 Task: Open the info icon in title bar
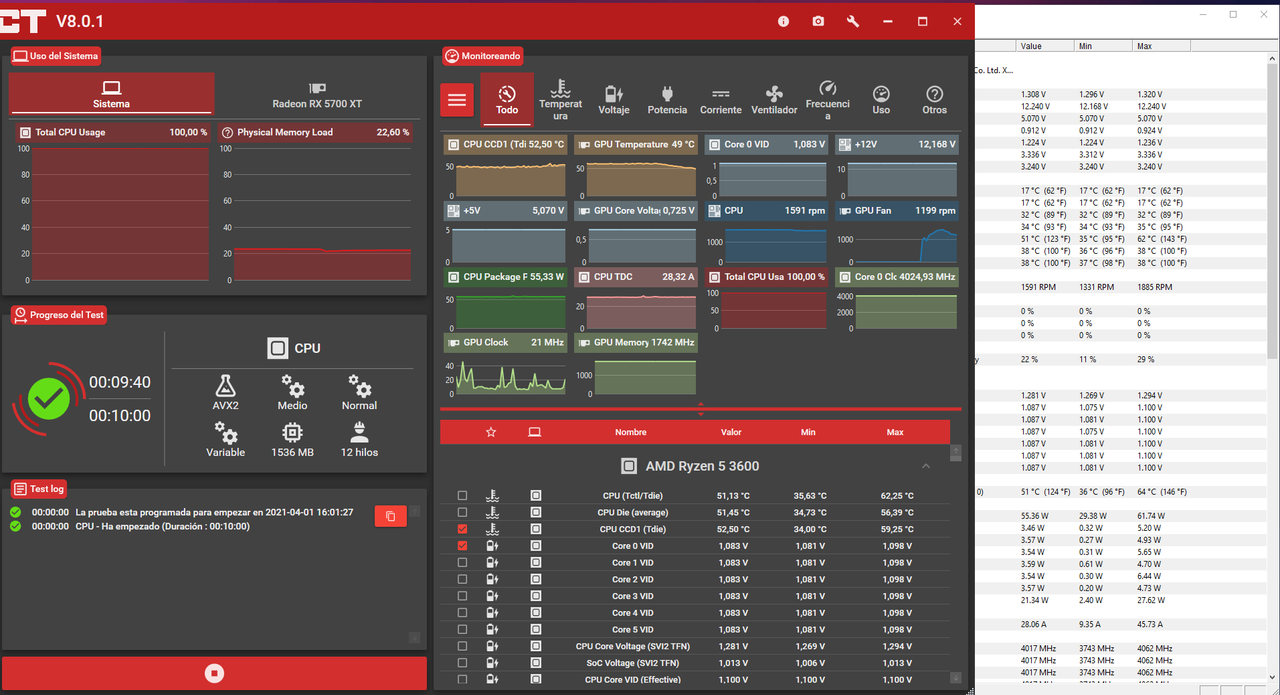pyautogui.click(x=783, y=21)
